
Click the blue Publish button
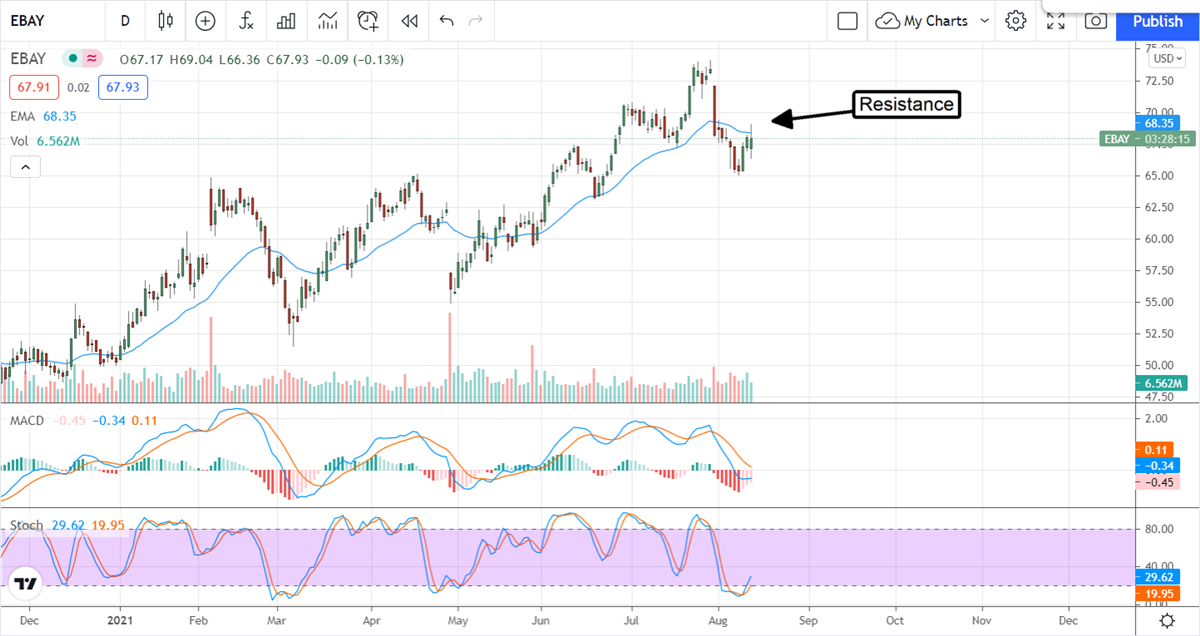coord(1158,21)
